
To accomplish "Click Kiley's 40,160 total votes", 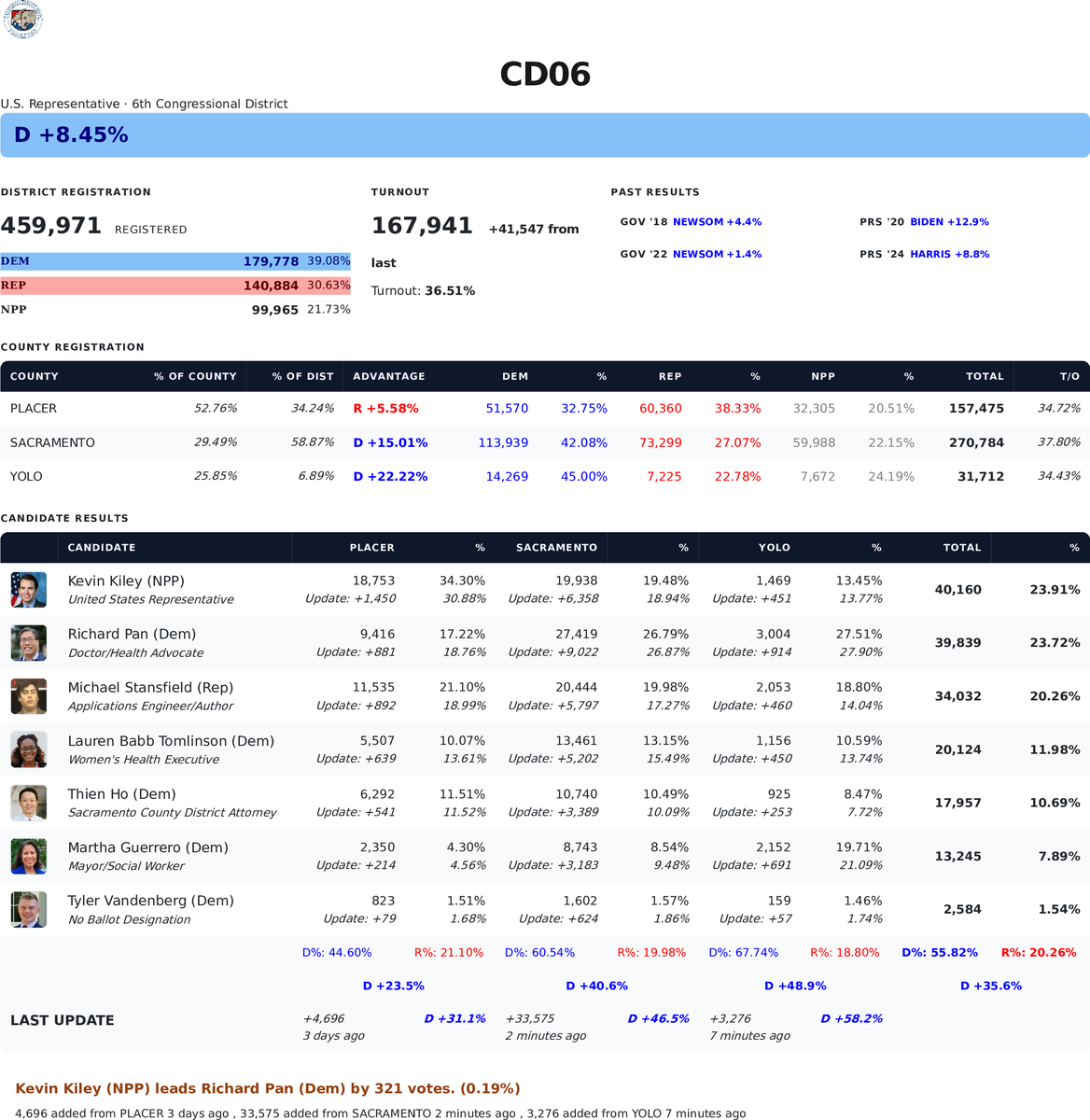I will pos(957,590).
